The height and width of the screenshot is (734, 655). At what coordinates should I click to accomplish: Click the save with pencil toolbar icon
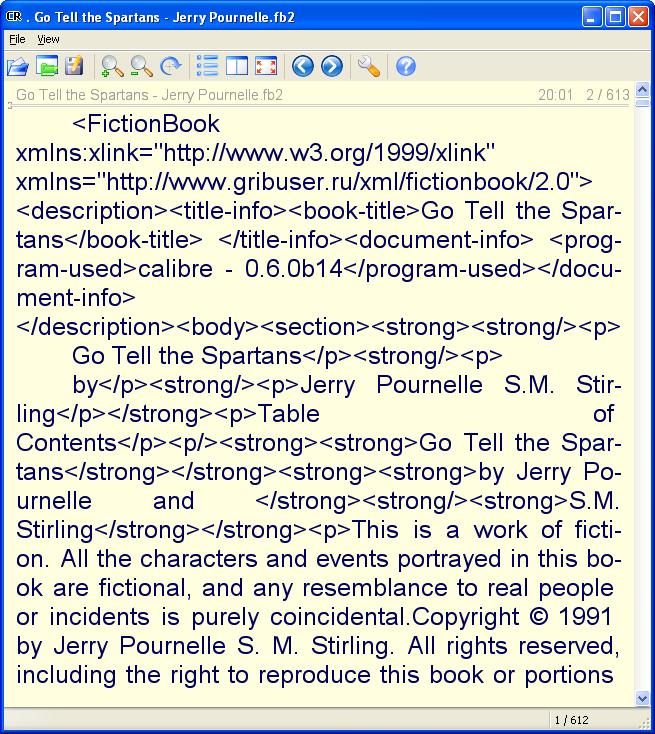coord(74,66)
